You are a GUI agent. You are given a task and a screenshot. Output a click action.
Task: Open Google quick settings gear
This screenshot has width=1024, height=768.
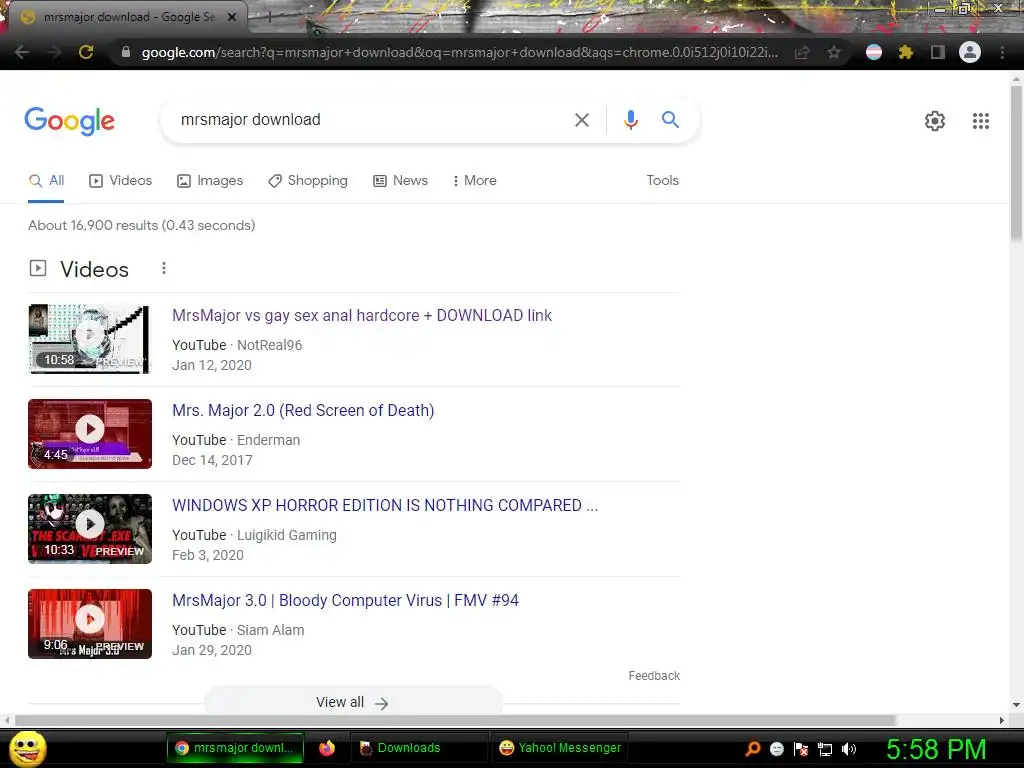[935, 121]
